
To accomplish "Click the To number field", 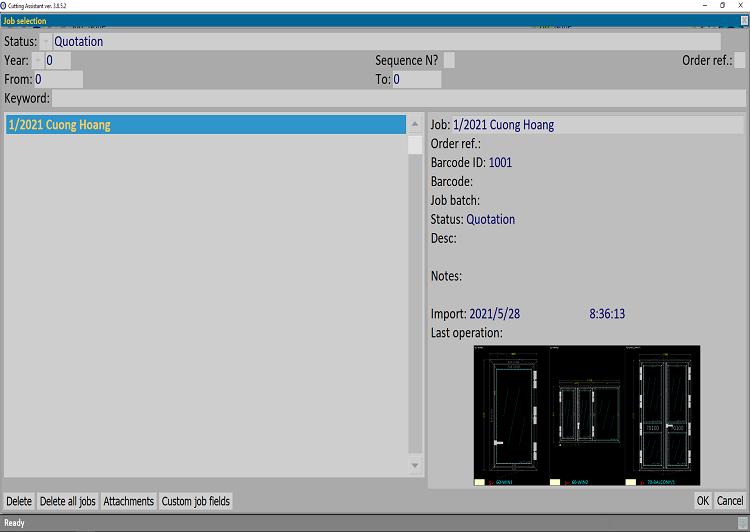I will (417, 79).
